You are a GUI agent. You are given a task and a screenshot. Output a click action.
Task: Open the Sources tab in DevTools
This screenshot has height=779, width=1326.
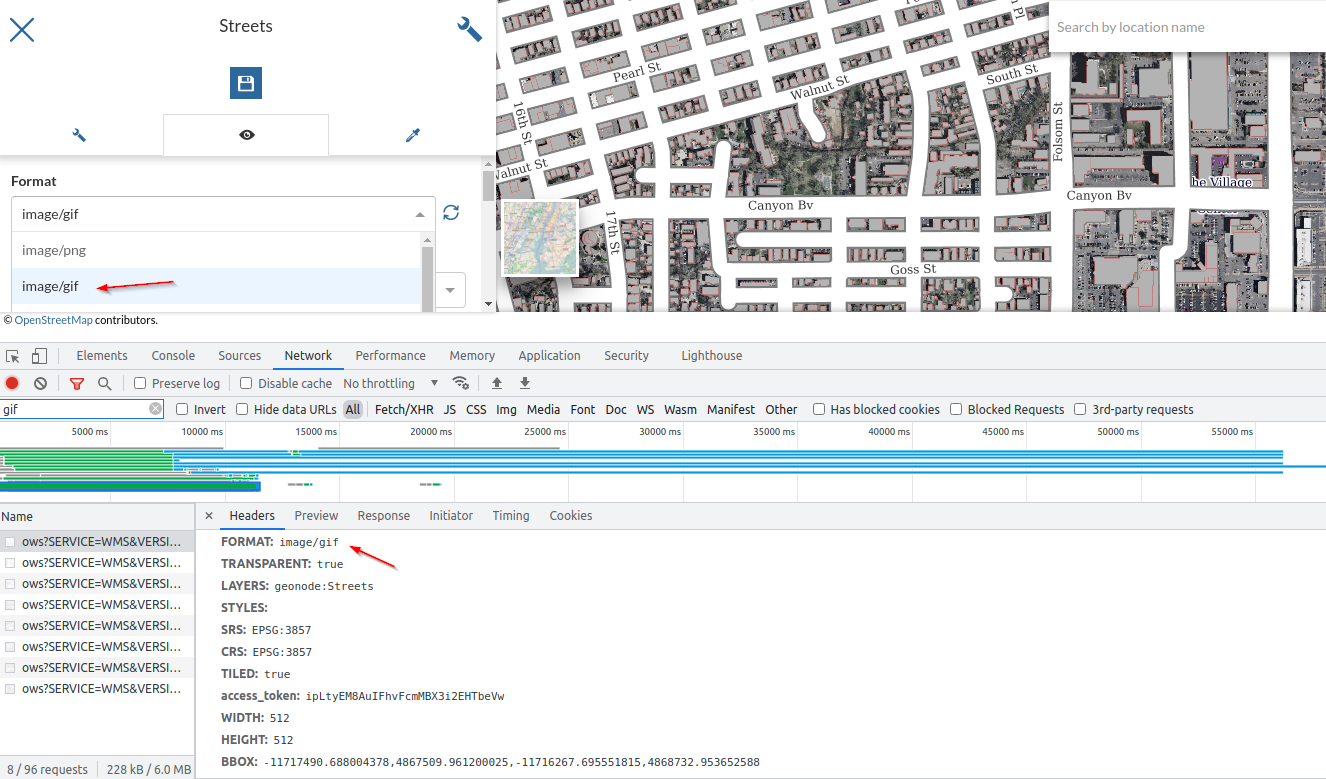pyautogui.click(x=240, y=356)
